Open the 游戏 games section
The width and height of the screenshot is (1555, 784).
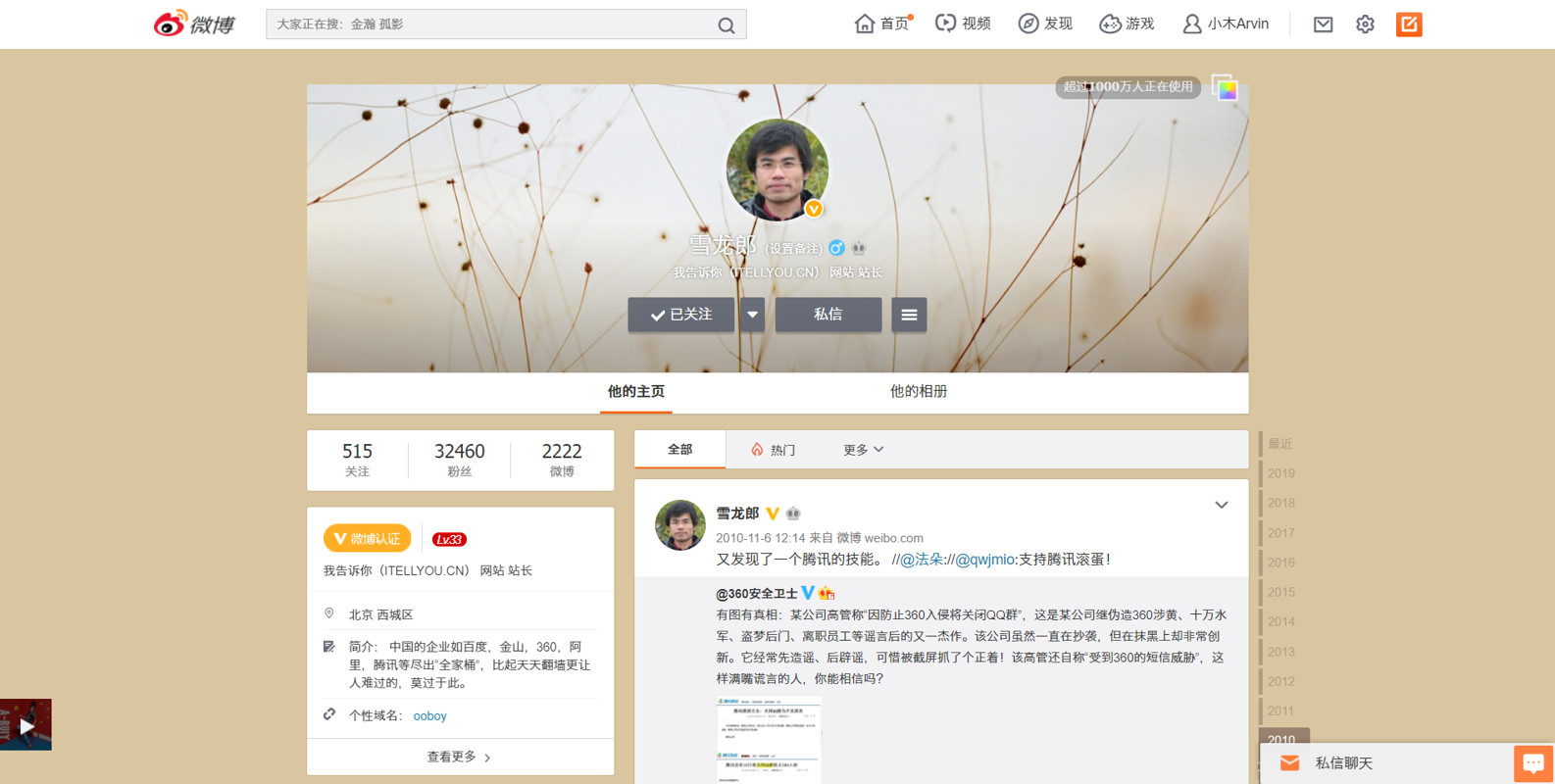coord(1127,24)
